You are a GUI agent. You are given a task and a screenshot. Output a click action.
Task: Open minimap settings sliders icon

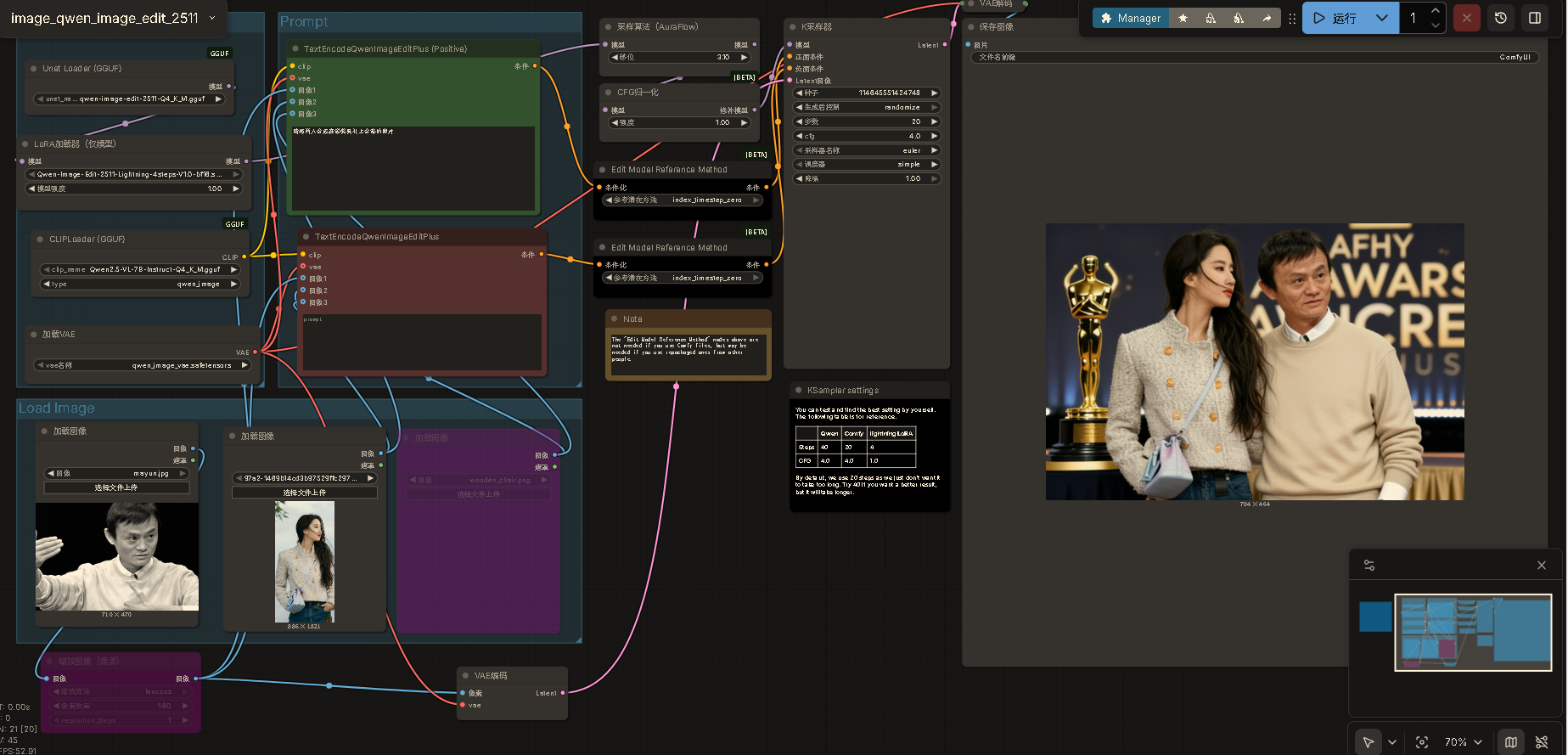tap(1369, 565)
